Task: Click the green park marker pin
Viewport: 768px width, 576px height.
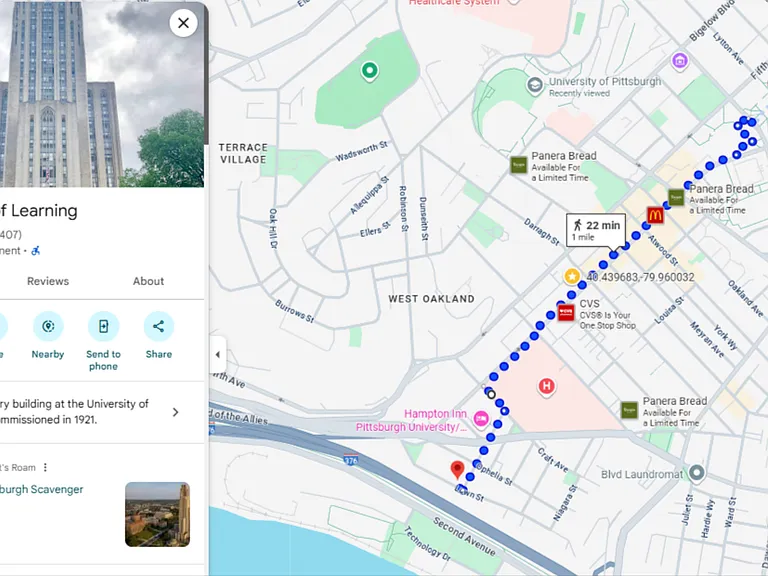Action: [369, 72]
